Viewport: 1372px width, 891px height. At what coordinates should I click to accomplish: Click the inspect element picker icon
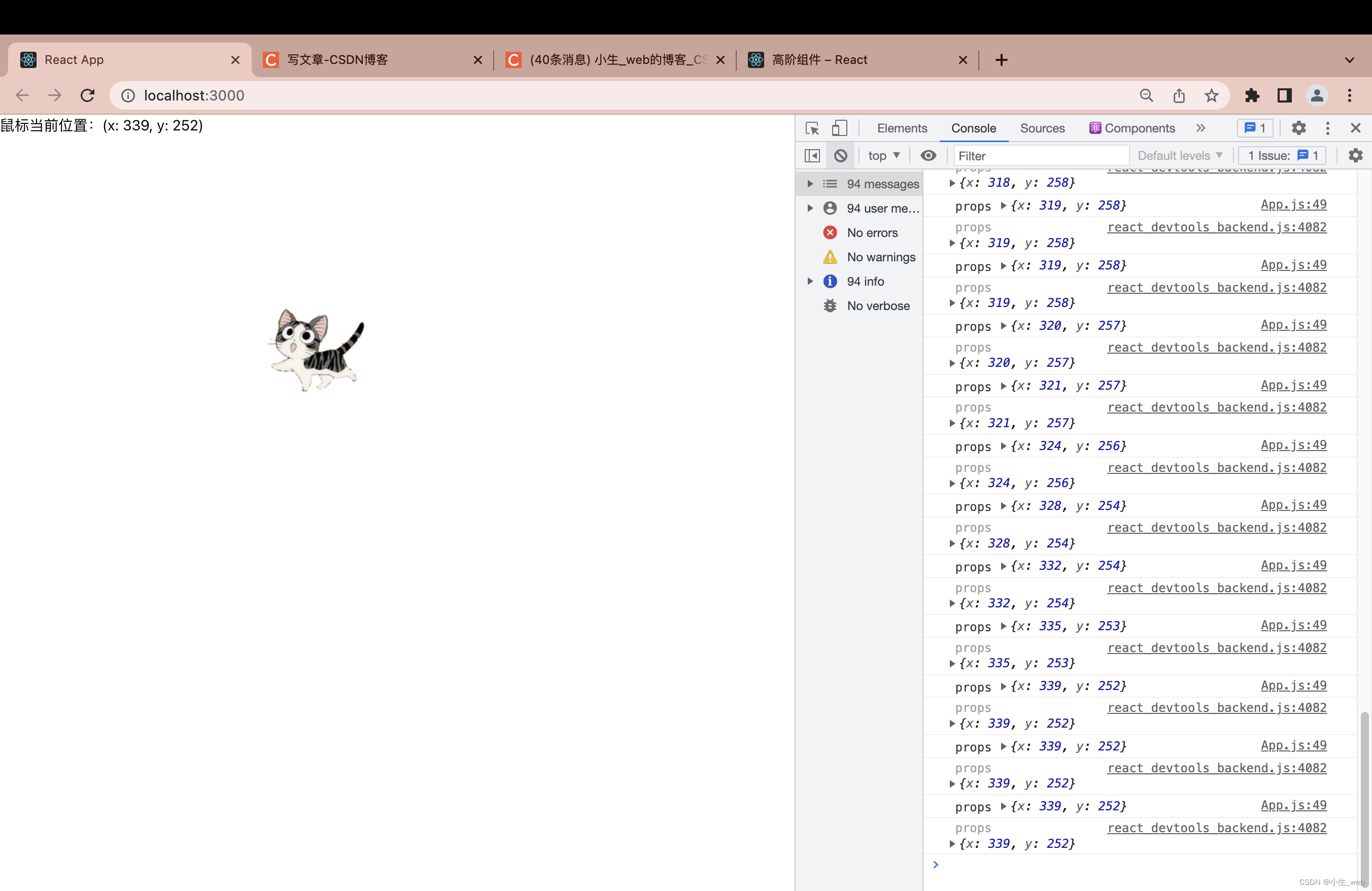[812, 128]
